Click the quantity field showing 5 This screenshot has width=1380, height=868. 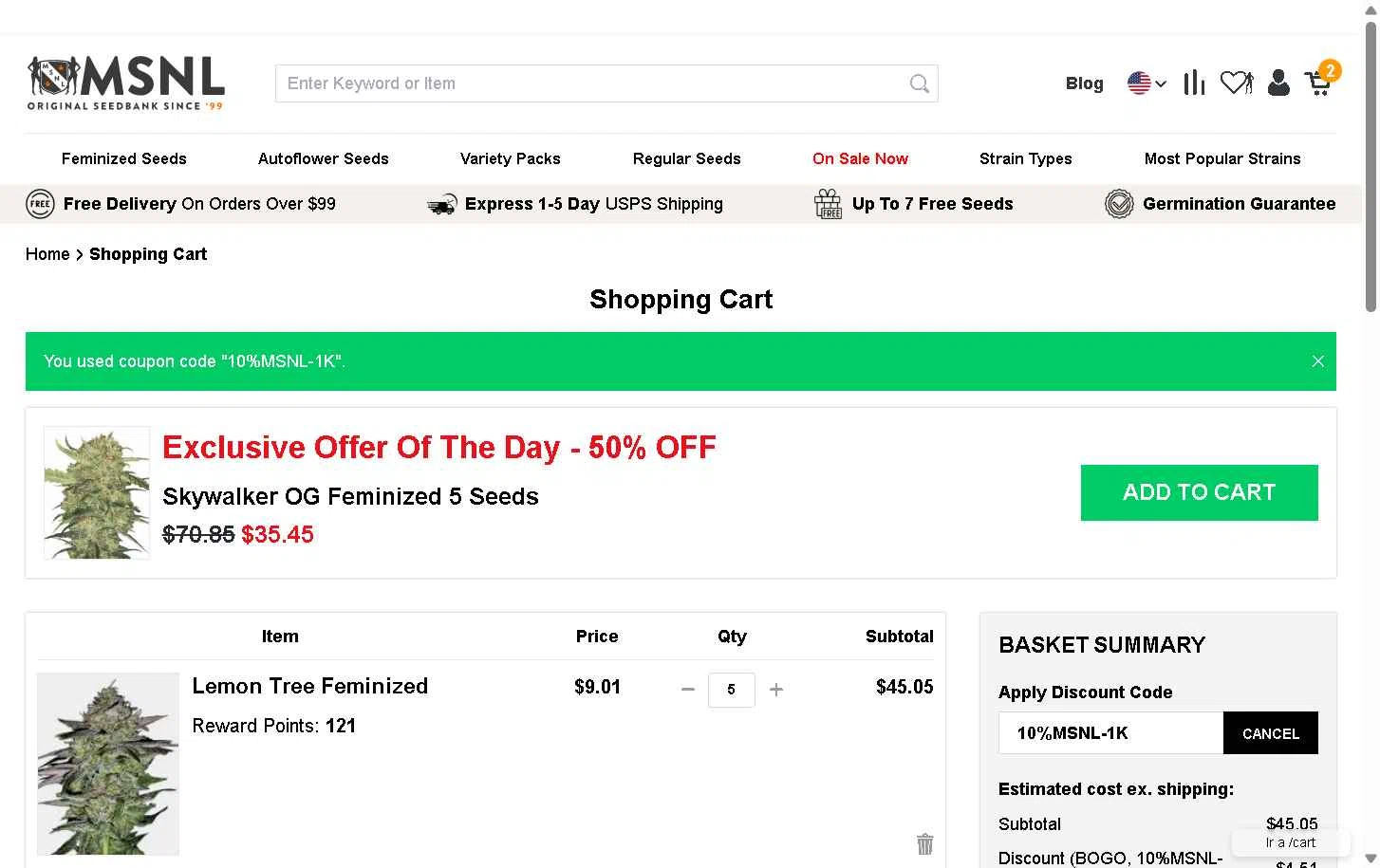pyautogui.click(x=731, y=690)
